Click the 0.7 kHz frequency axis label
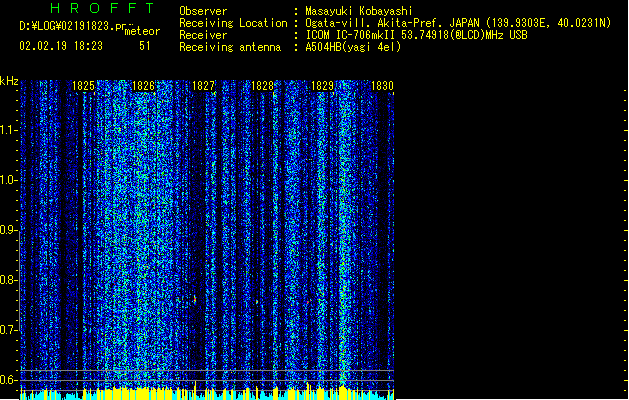Image resolution: width=629 pixels, height=400 pixels. [x=8, y=330]
